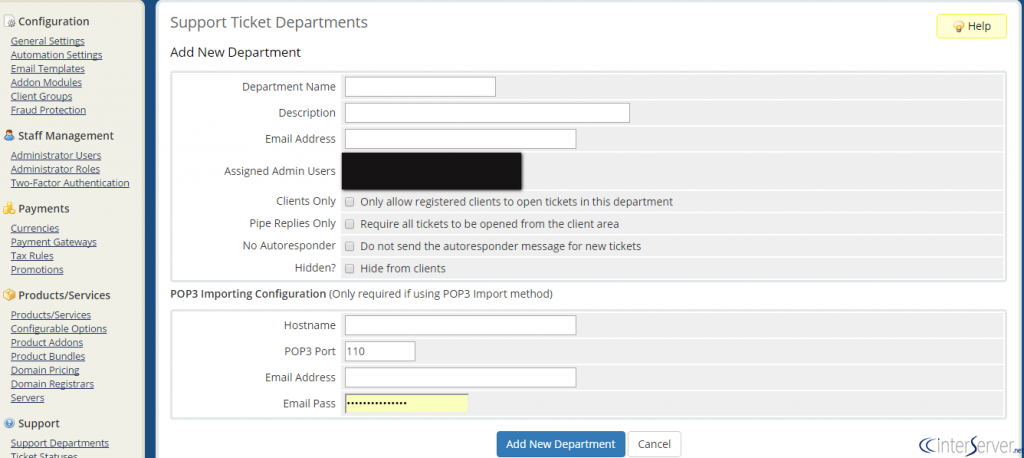Click the Support question mark icon
Image resolution: width=1024 pixels, height=458 pixels.
pos(9,423)
